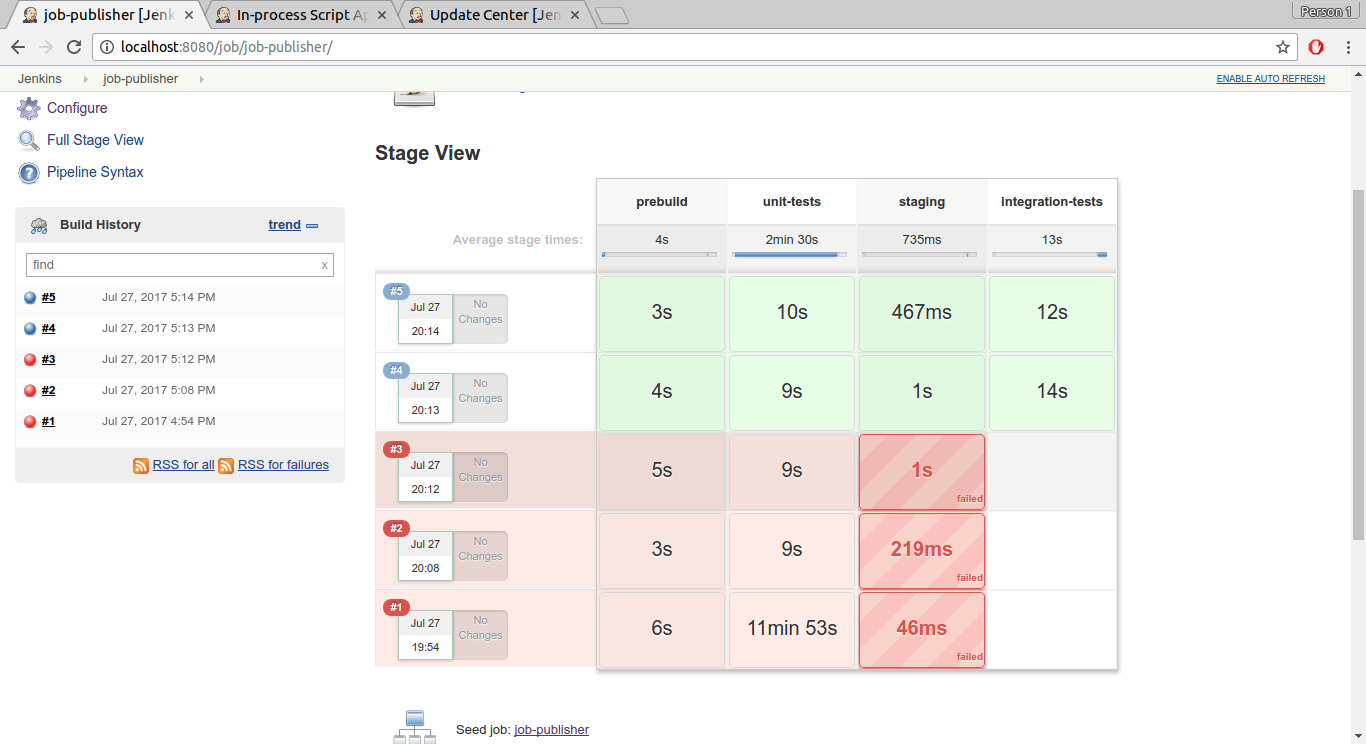Click the Full Stage View magnifier icon

coord(29,140)
